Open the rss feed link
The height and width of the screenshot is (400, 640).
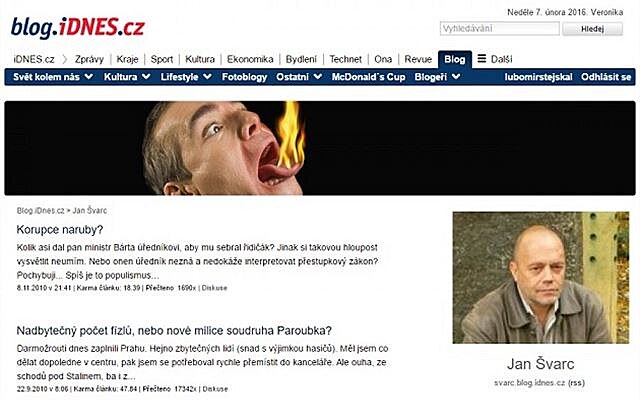click(x=576, y=383)
